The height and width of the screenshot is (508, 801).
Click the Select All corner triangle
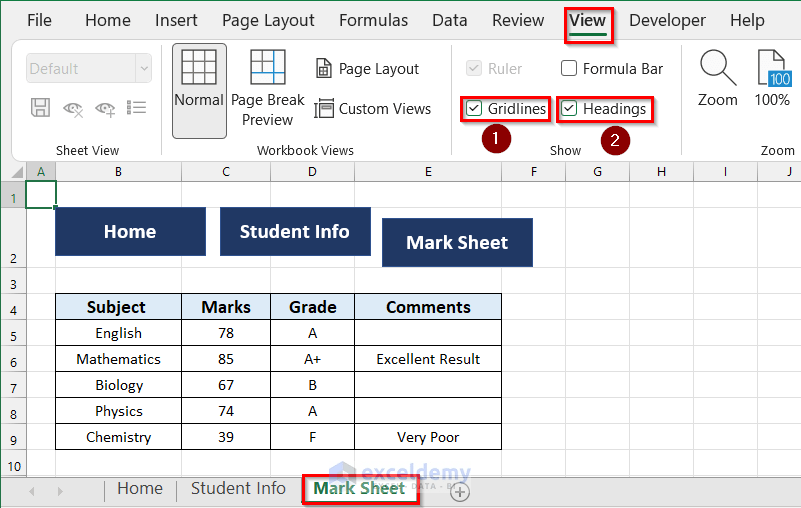click(x=17, y=172)
